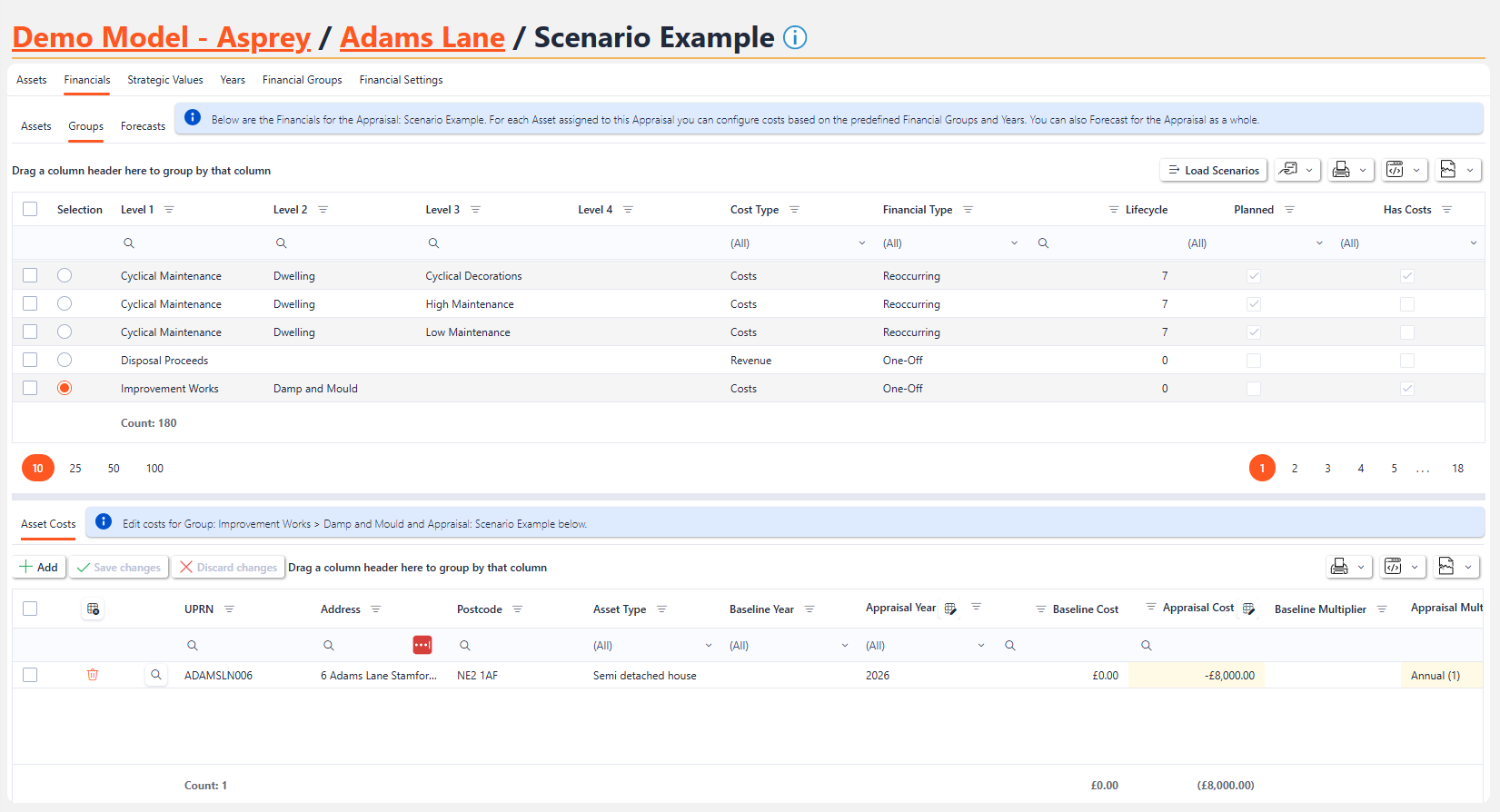Click the delete trash icon for ADAMSLN006
The height and width of the screenshot is (812, 1500).
tap(93, 675)
